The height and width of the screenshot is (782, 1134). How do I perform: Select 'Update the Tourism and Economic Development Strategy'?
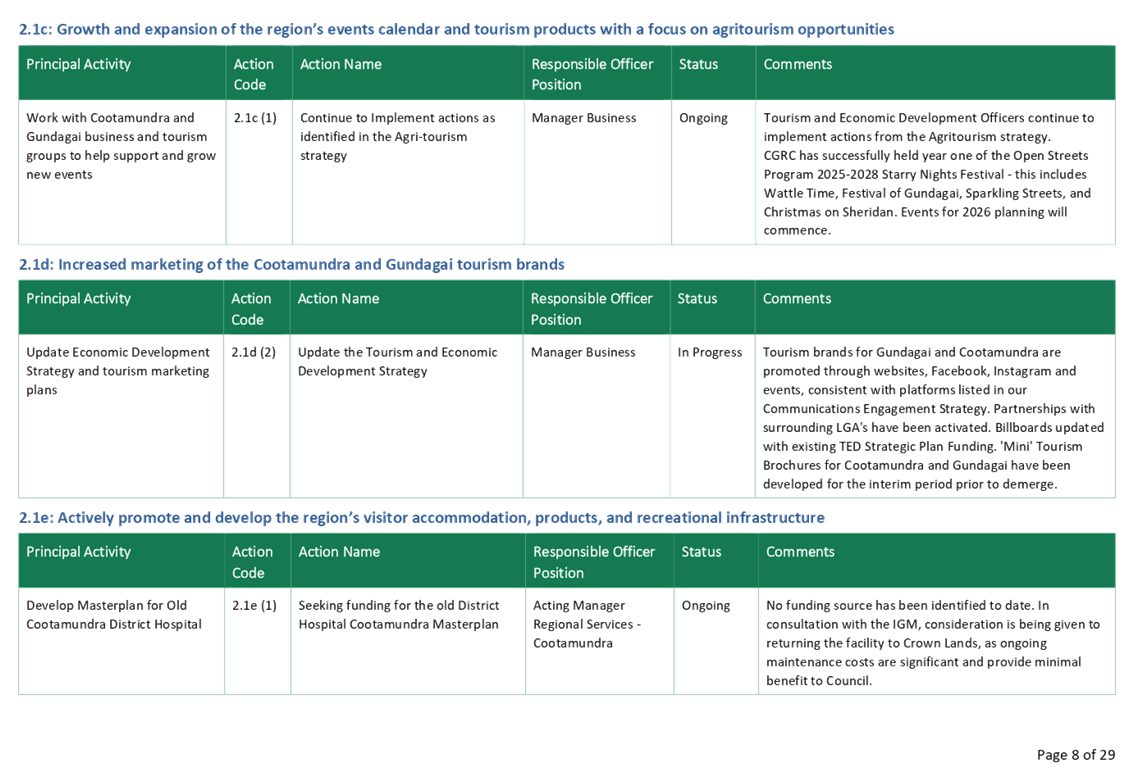pos(398,362)
